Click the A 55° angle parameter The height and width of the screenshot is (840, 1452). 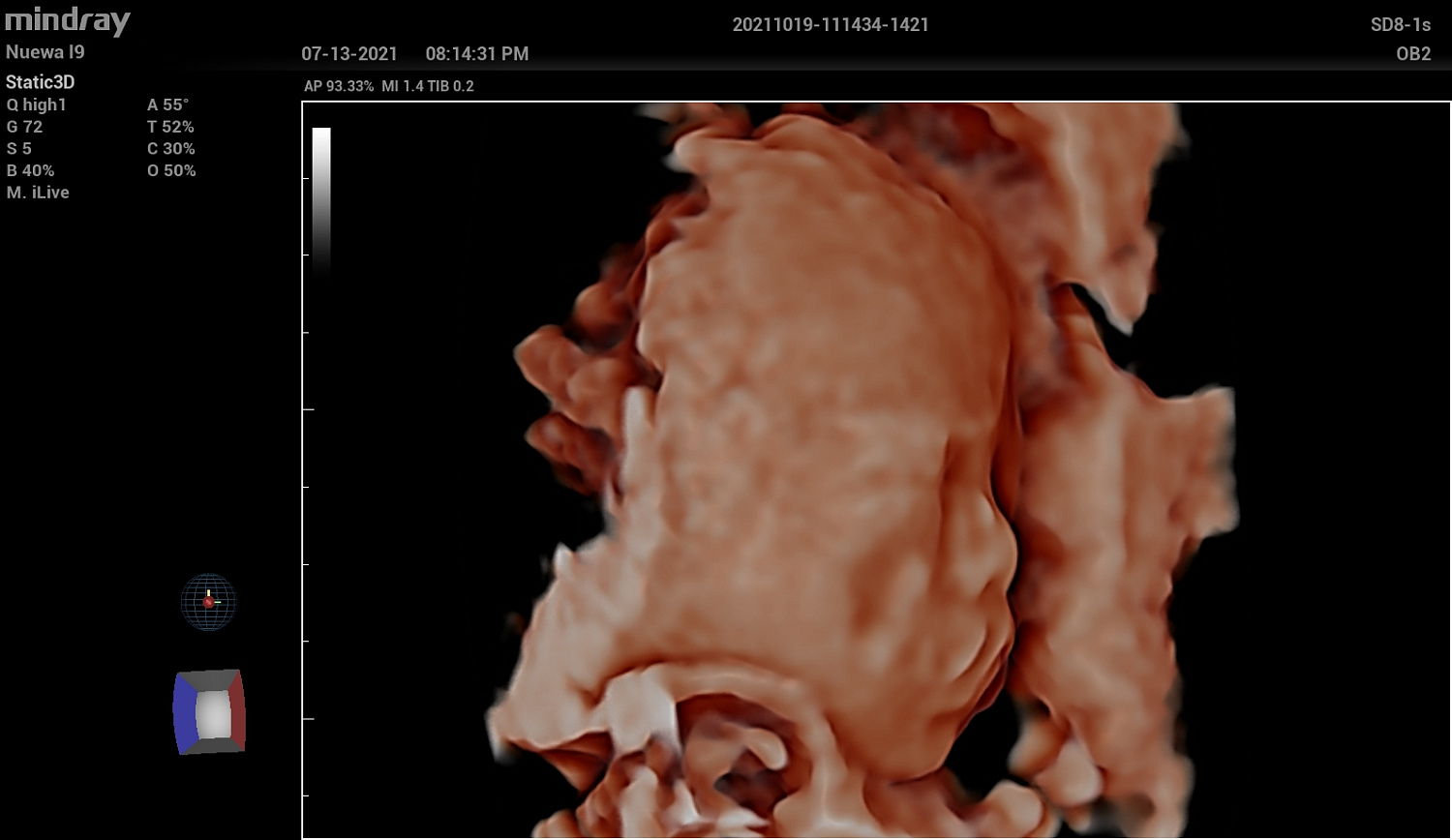click(x=167, y=105)
